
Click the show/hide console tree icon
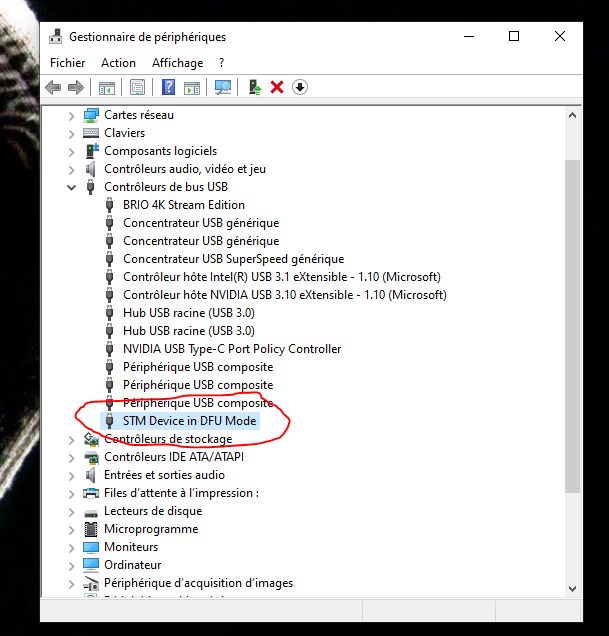coord(106,87)
